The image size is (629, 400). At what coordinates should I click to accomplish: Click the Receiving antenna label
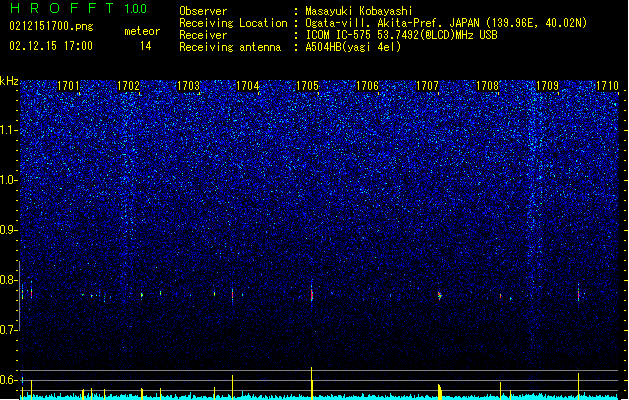tap(230, 47)
